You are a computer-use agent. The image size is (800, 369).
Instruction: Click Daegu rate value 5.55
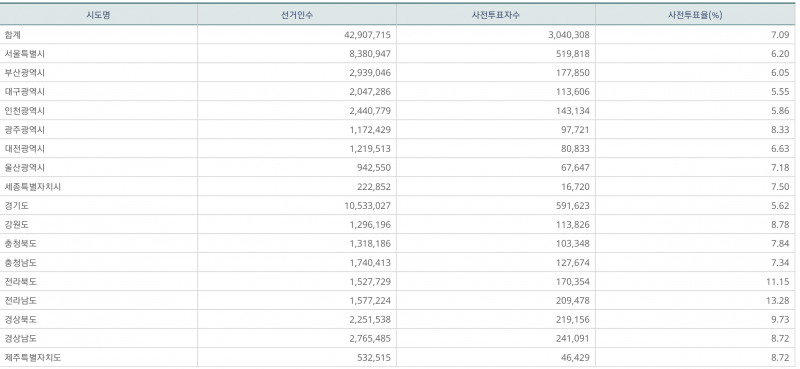tap(779, 92)
